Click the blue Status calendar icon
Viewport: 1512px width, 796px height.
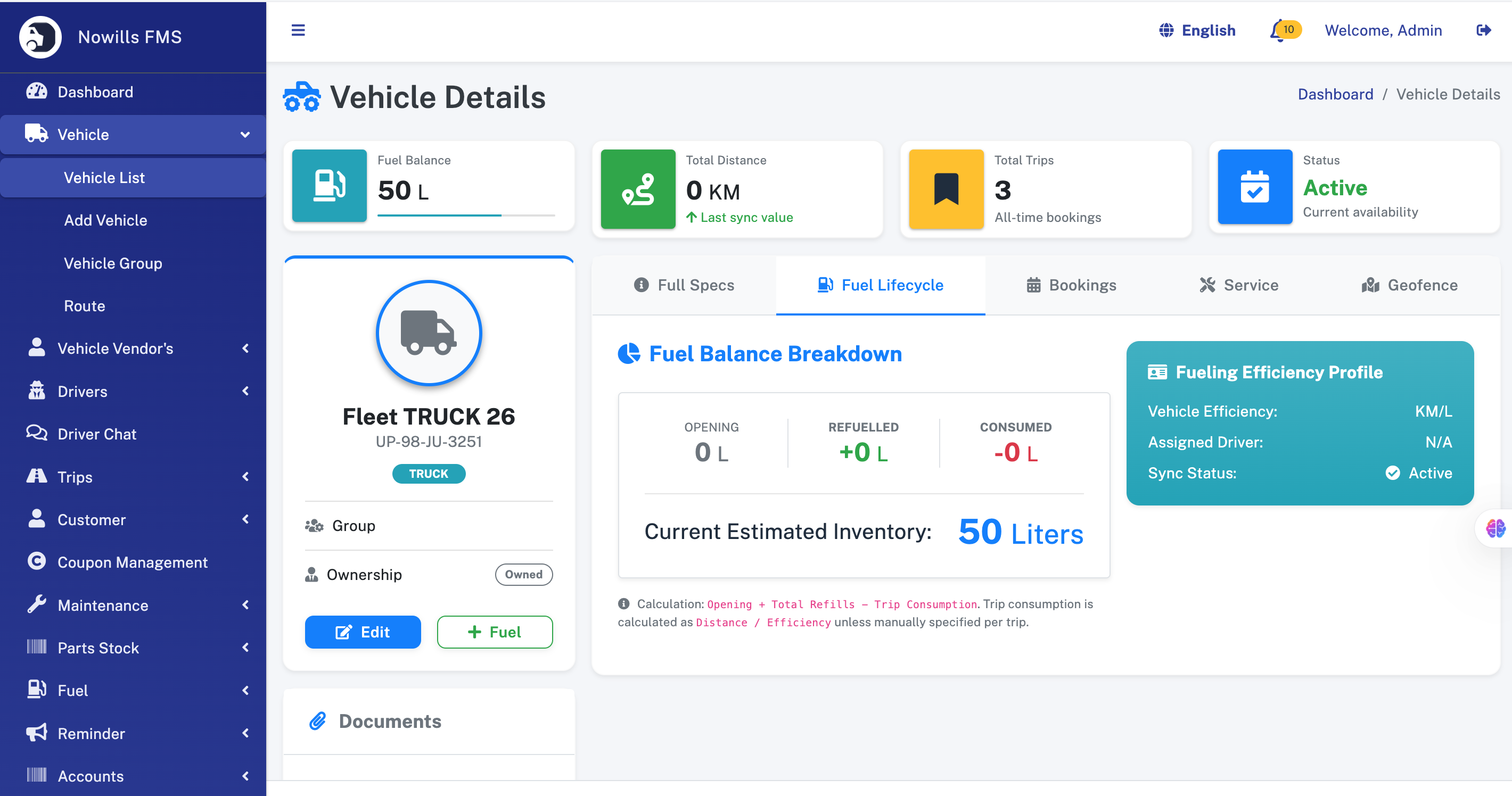click(x=1254, y=187)
